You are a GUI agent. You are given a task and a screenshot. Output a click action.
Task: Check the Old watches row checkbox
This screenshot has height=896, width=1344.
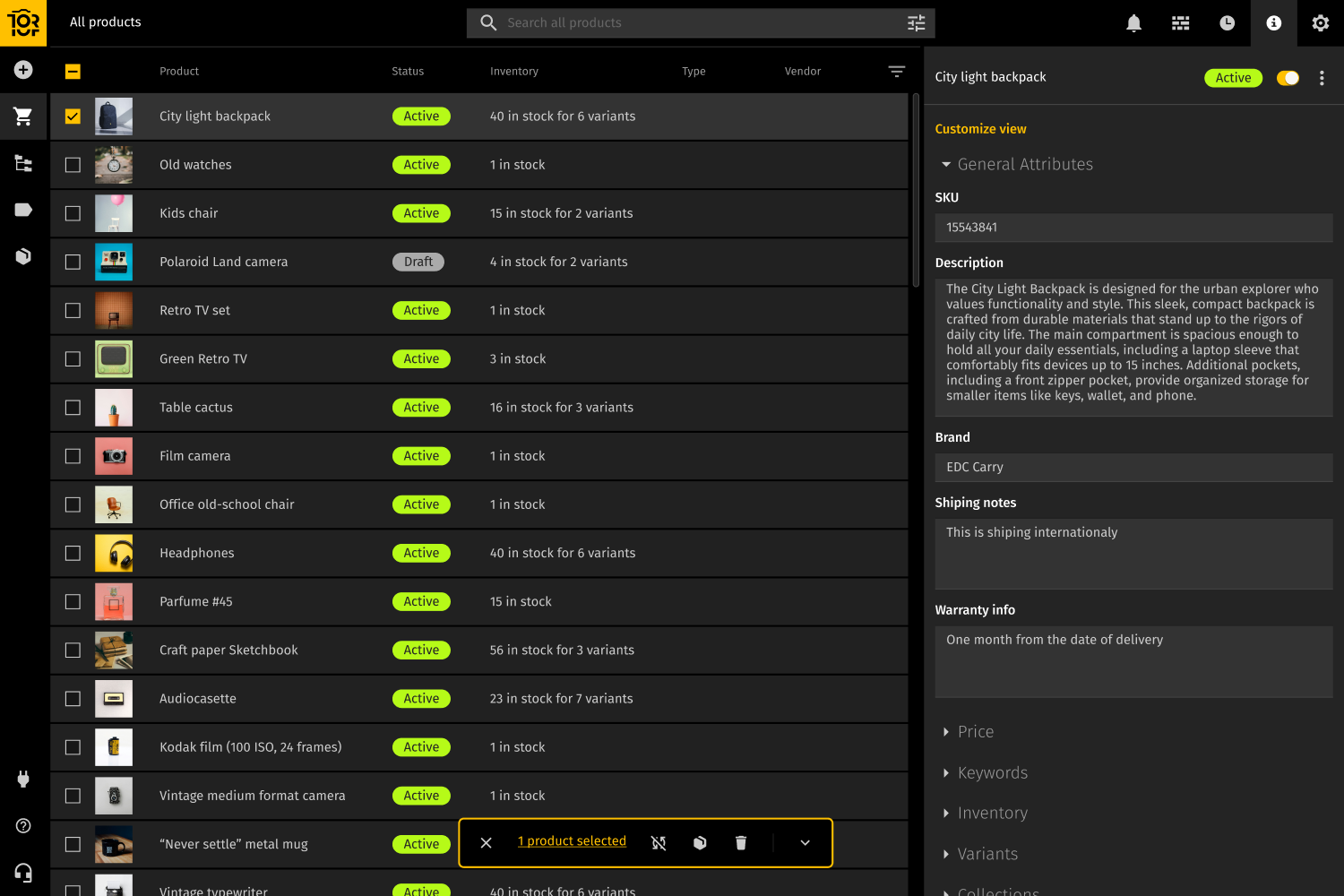[x=73, y=164]
